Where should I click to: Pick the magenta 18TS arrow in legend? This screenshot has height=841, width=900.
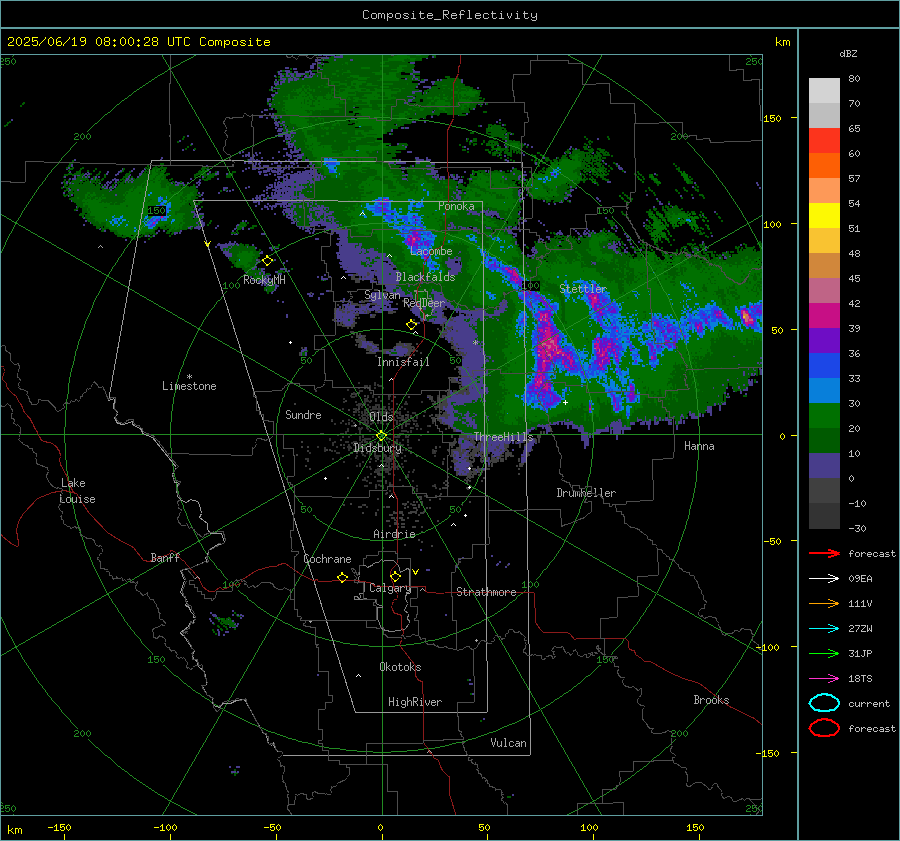[824, 679]
